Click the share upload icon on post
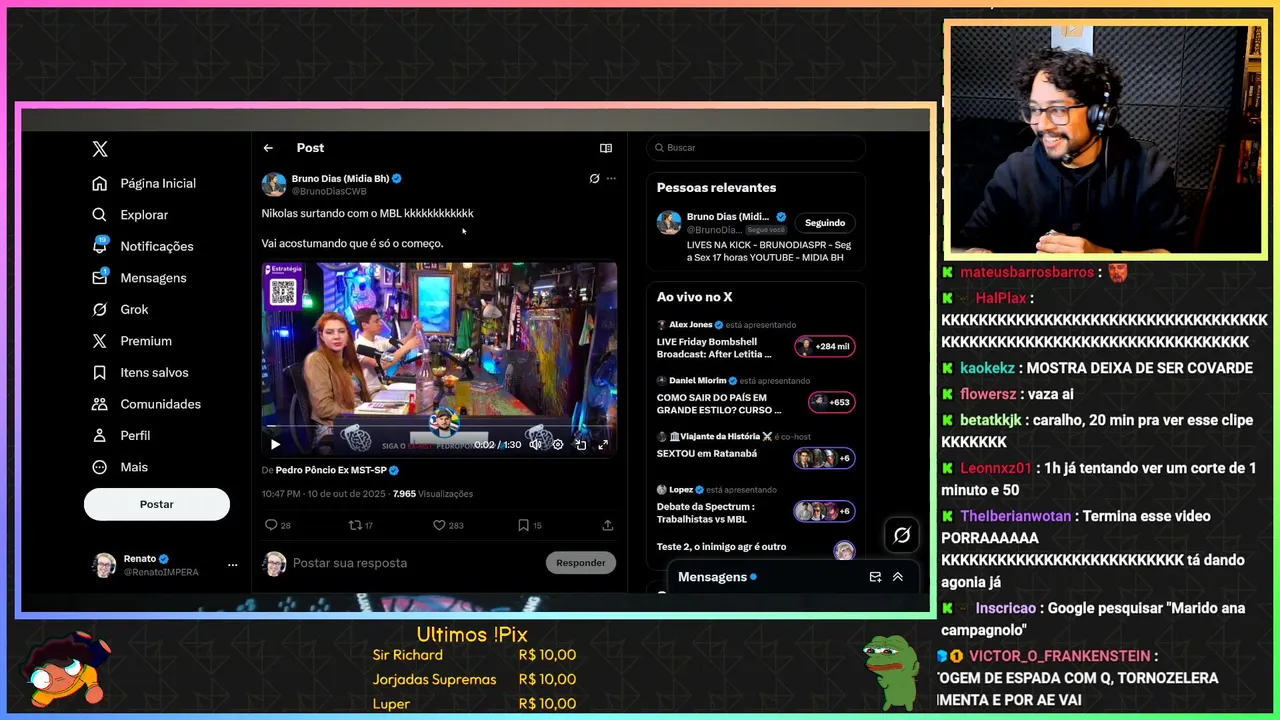Image resolution: width=1280 pixels, height=720 pixels. tap(607, 525)
